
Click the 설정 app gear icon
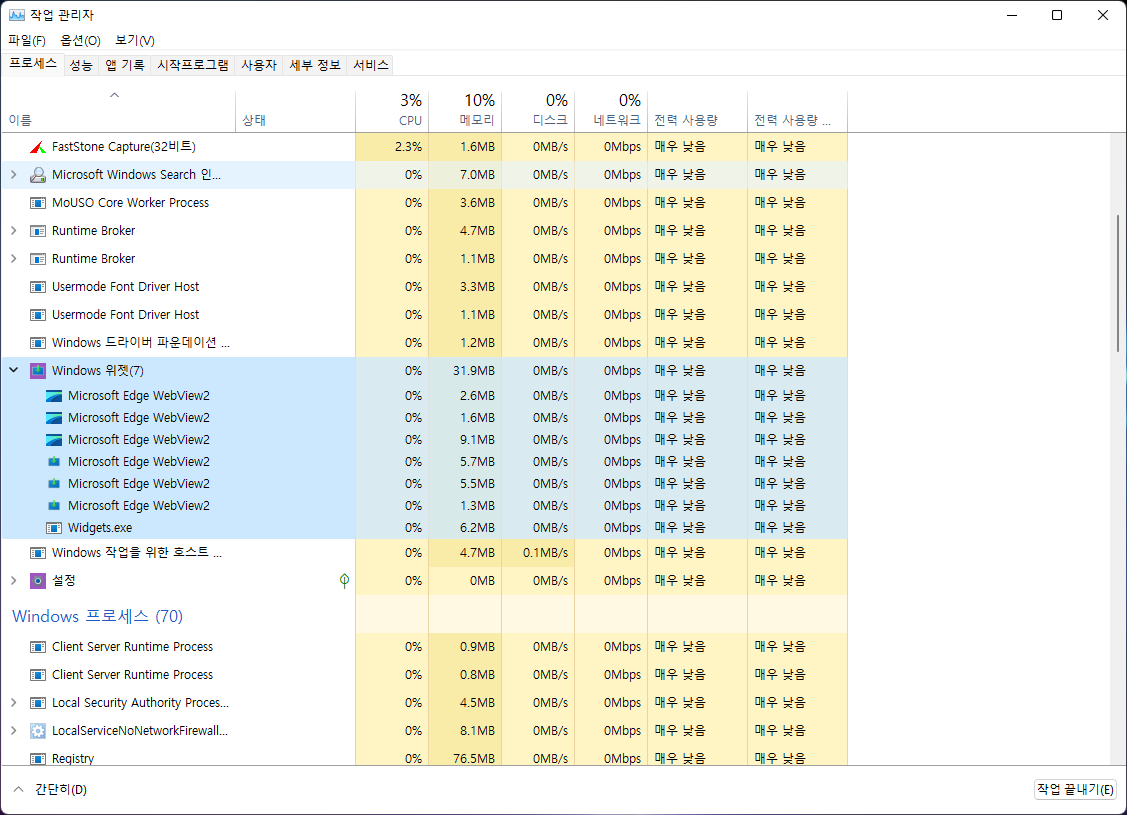tap(37, 581)
